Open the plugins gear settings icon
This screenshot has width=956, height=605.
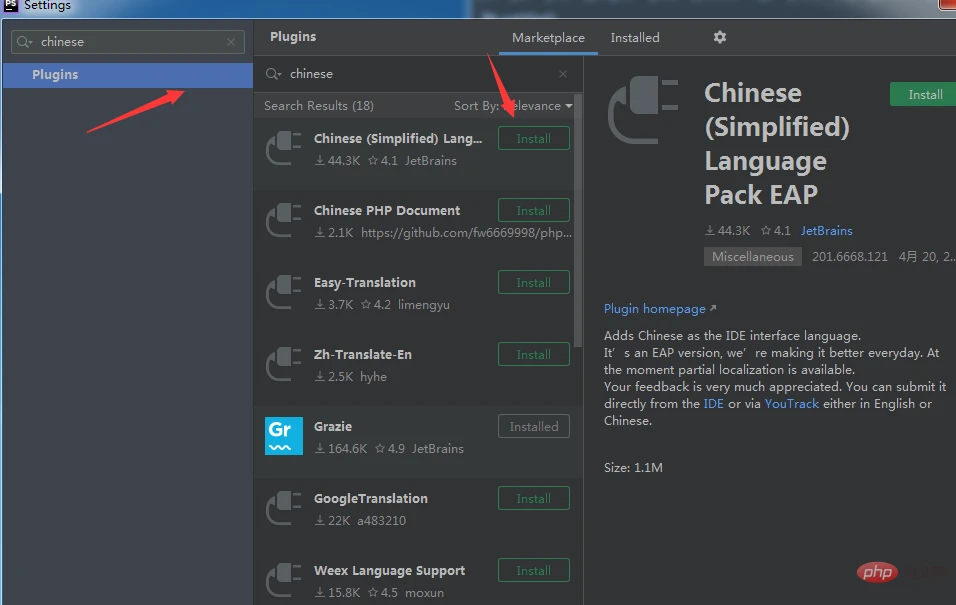coord(719,37)
